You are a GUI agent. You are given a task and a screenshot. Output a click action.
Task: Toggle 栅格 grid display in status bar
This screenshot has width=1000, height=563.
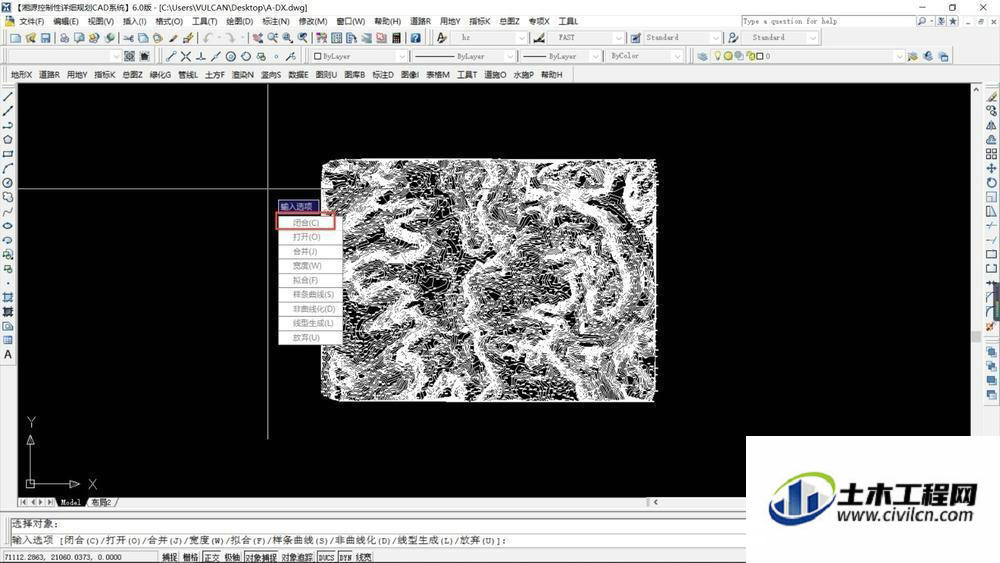[x=190, y=557]
